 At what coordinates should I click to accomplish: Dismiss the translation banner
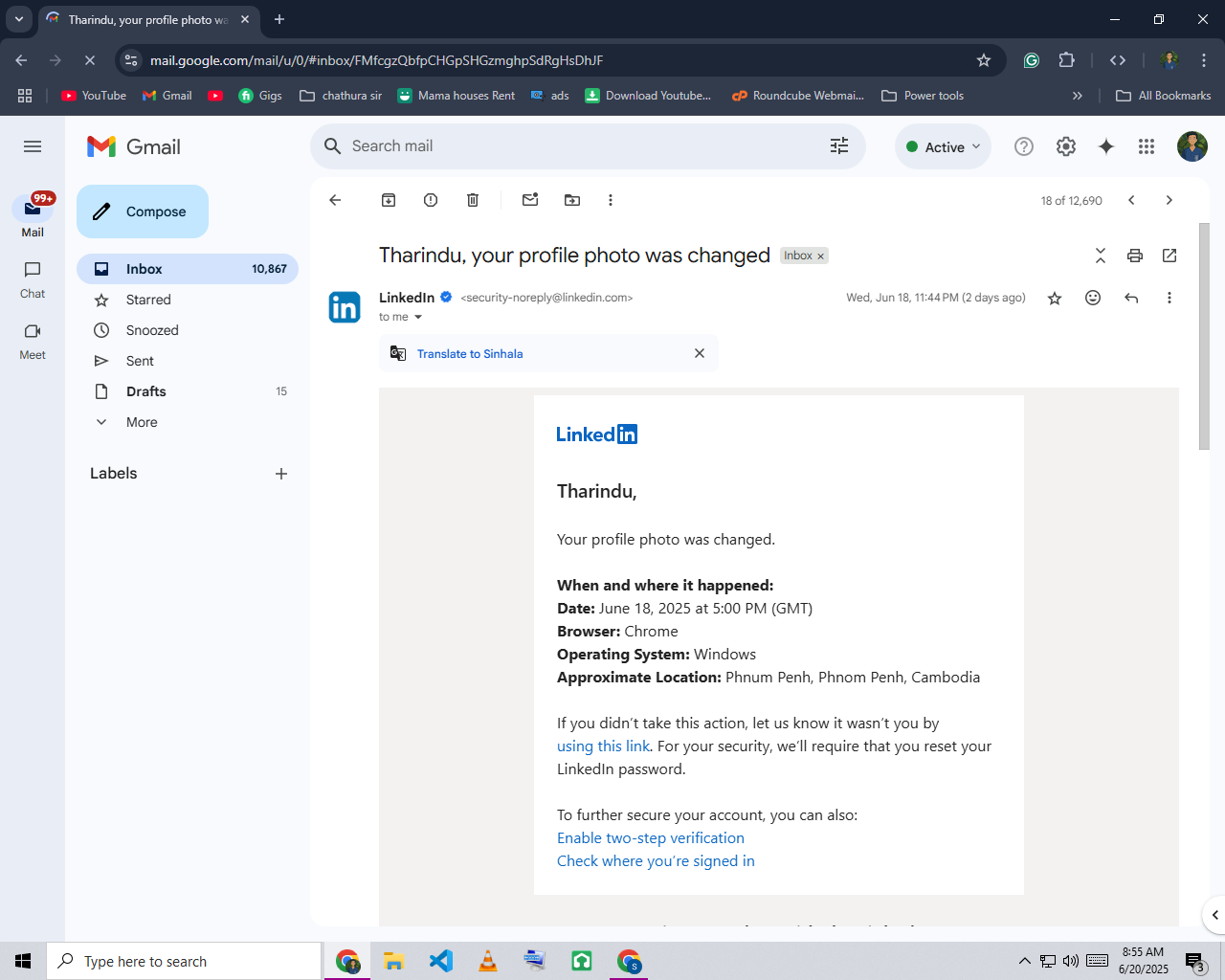coord(700,353)
